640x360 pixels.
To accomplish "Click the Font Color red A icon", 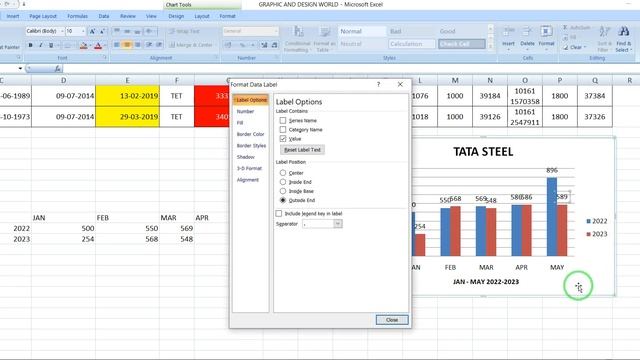I will coord(98,45).
